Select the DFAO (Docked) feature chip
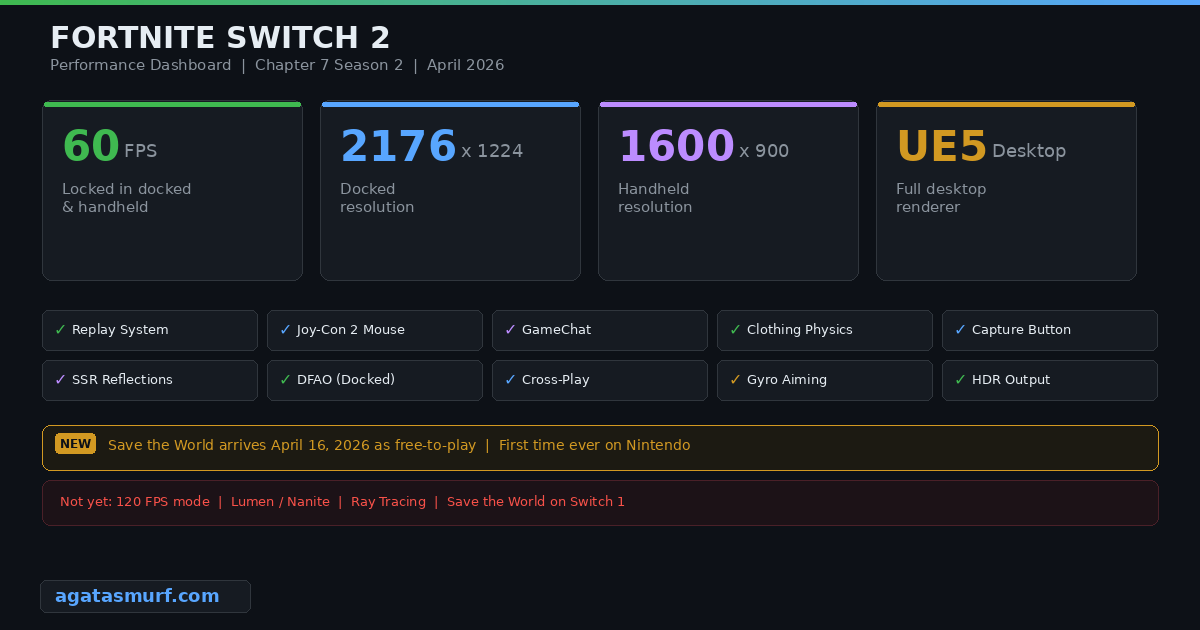The width and height of the screenshot is (1200, 630). click(375, 380)
